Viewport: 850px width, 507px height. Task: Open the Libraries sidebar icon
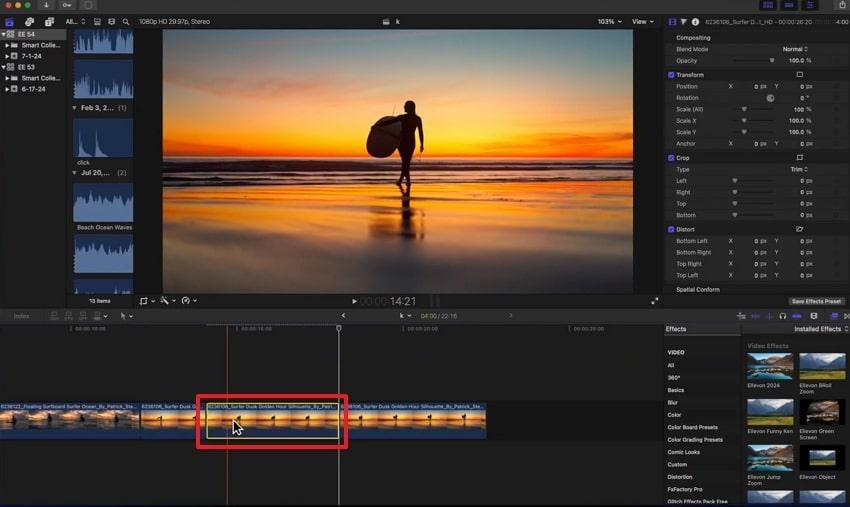[x=9, y=22]
